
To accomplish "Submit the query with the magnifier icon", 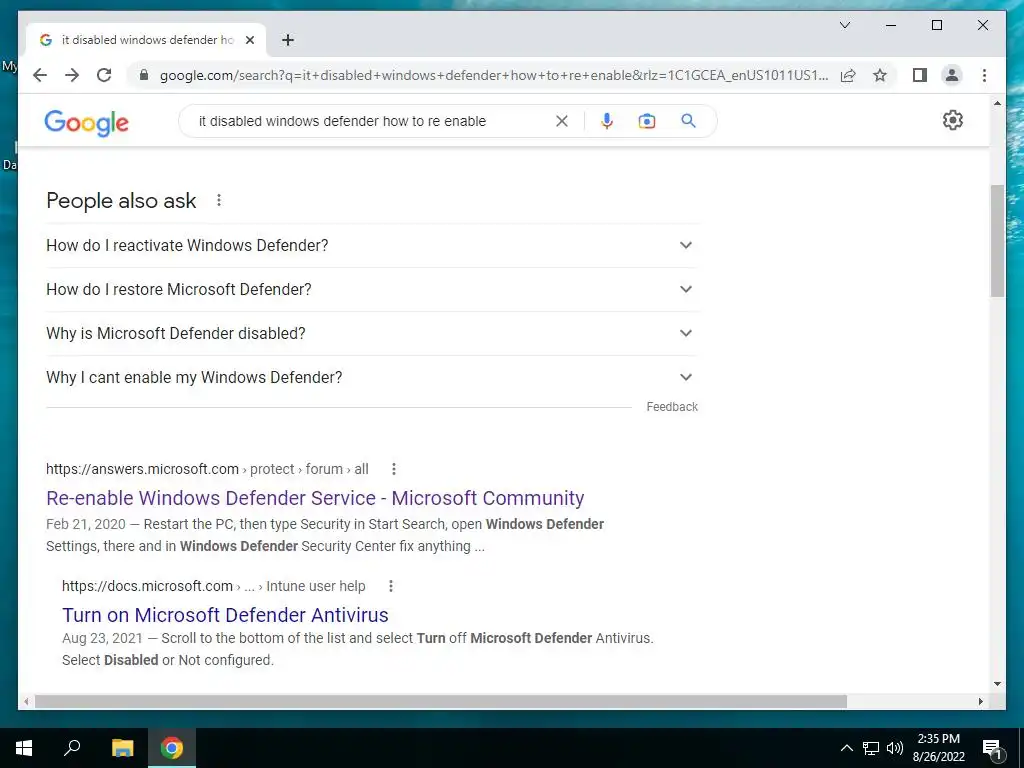I will tap(688, 121).
